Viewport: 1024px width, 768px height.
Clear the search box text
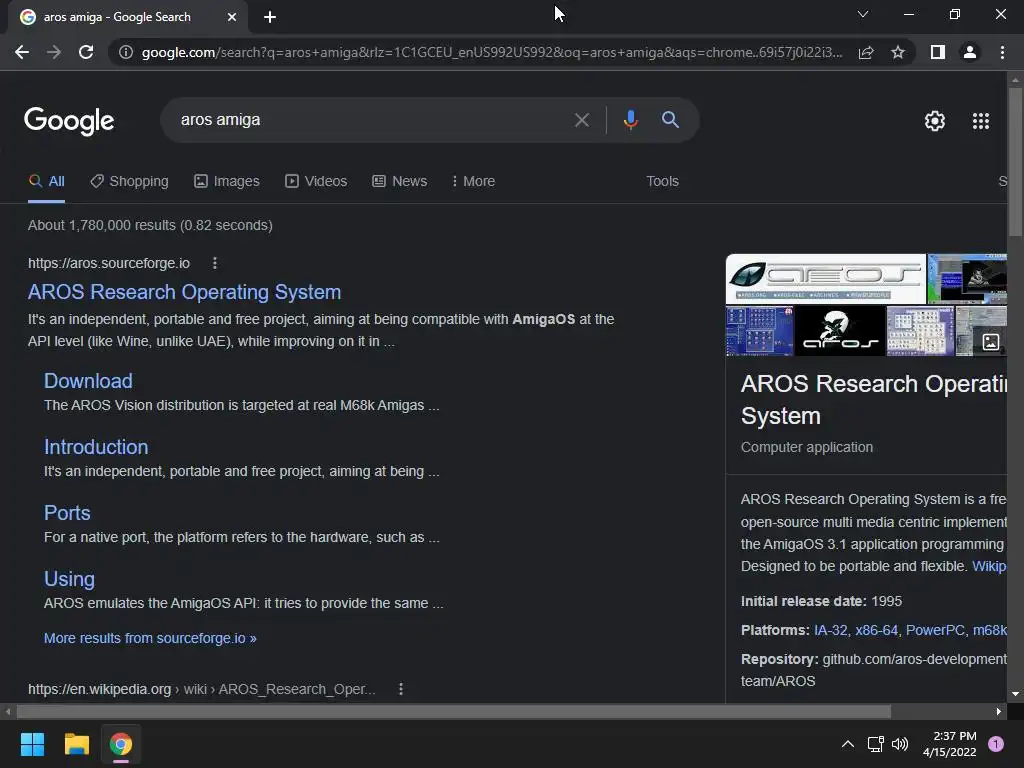click(582, 120)
